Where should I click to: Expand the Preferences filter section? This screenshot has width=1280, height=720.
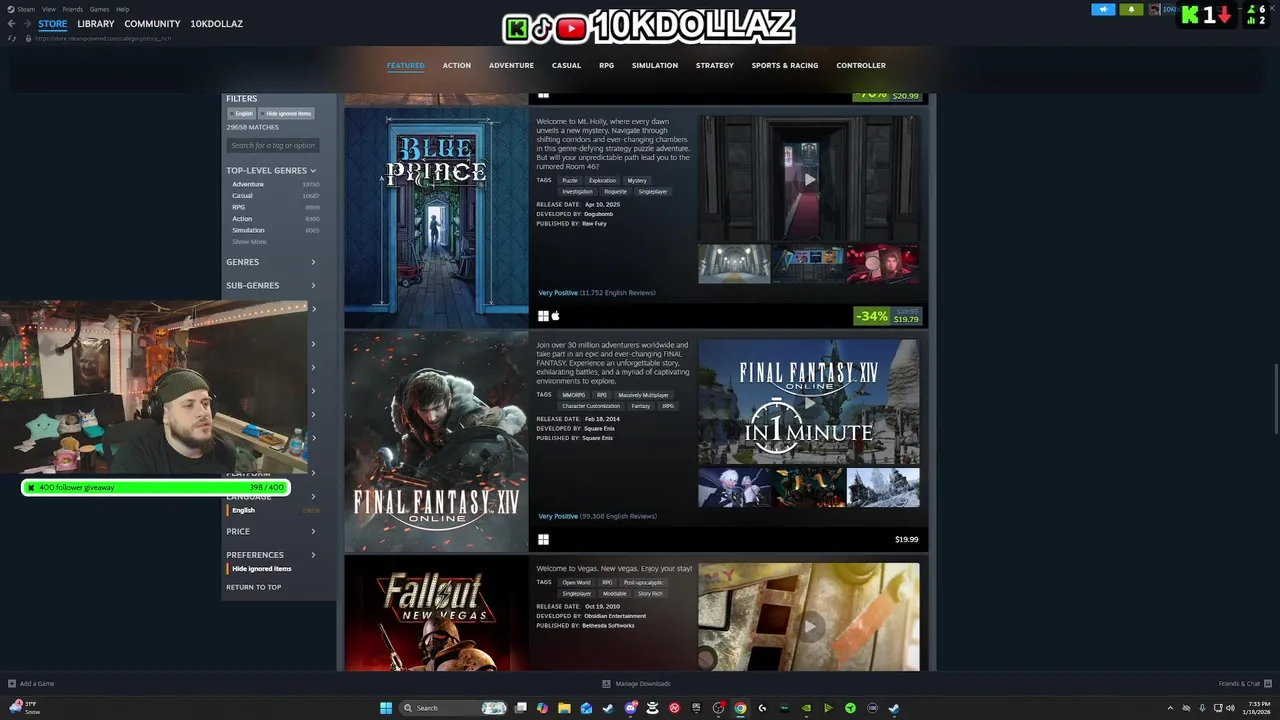coord(271,555)
